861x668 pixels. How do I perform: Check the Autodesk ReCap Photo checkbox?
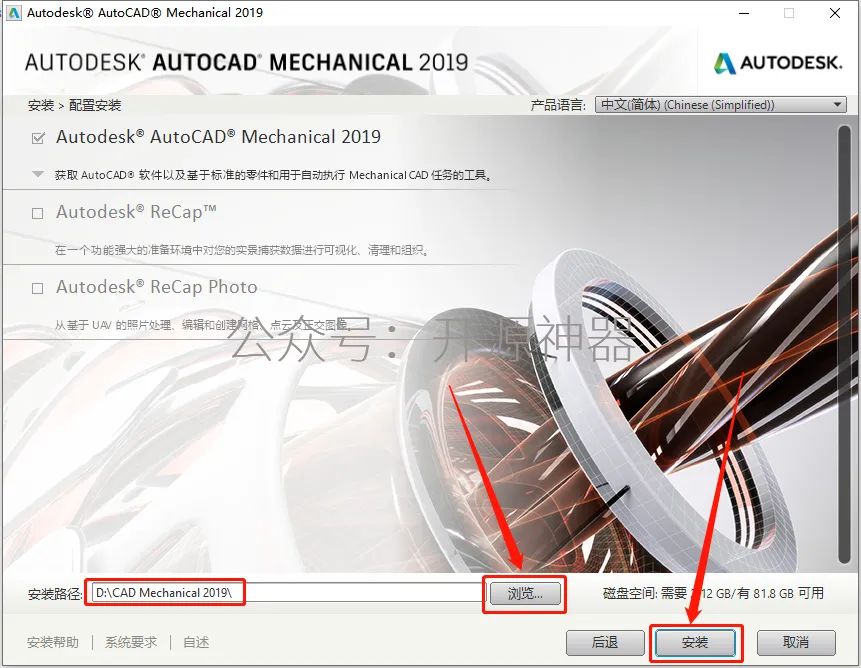click(x=37, y=288)
